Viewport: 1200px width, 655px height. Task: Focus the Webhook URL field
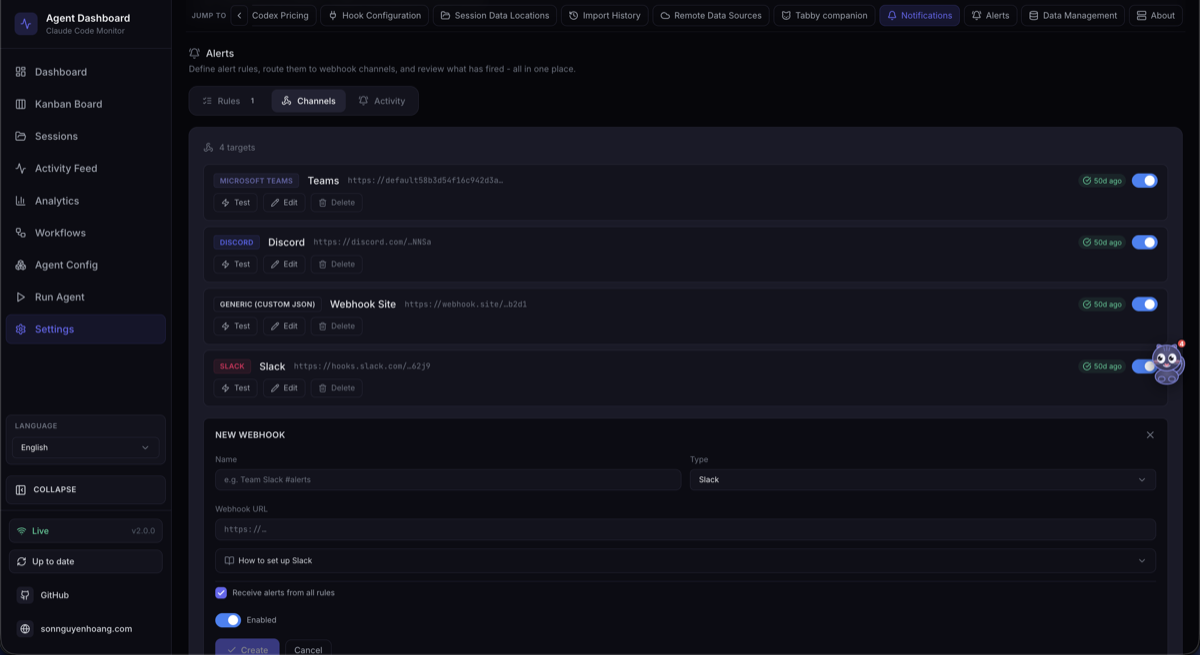coord(685,530)
